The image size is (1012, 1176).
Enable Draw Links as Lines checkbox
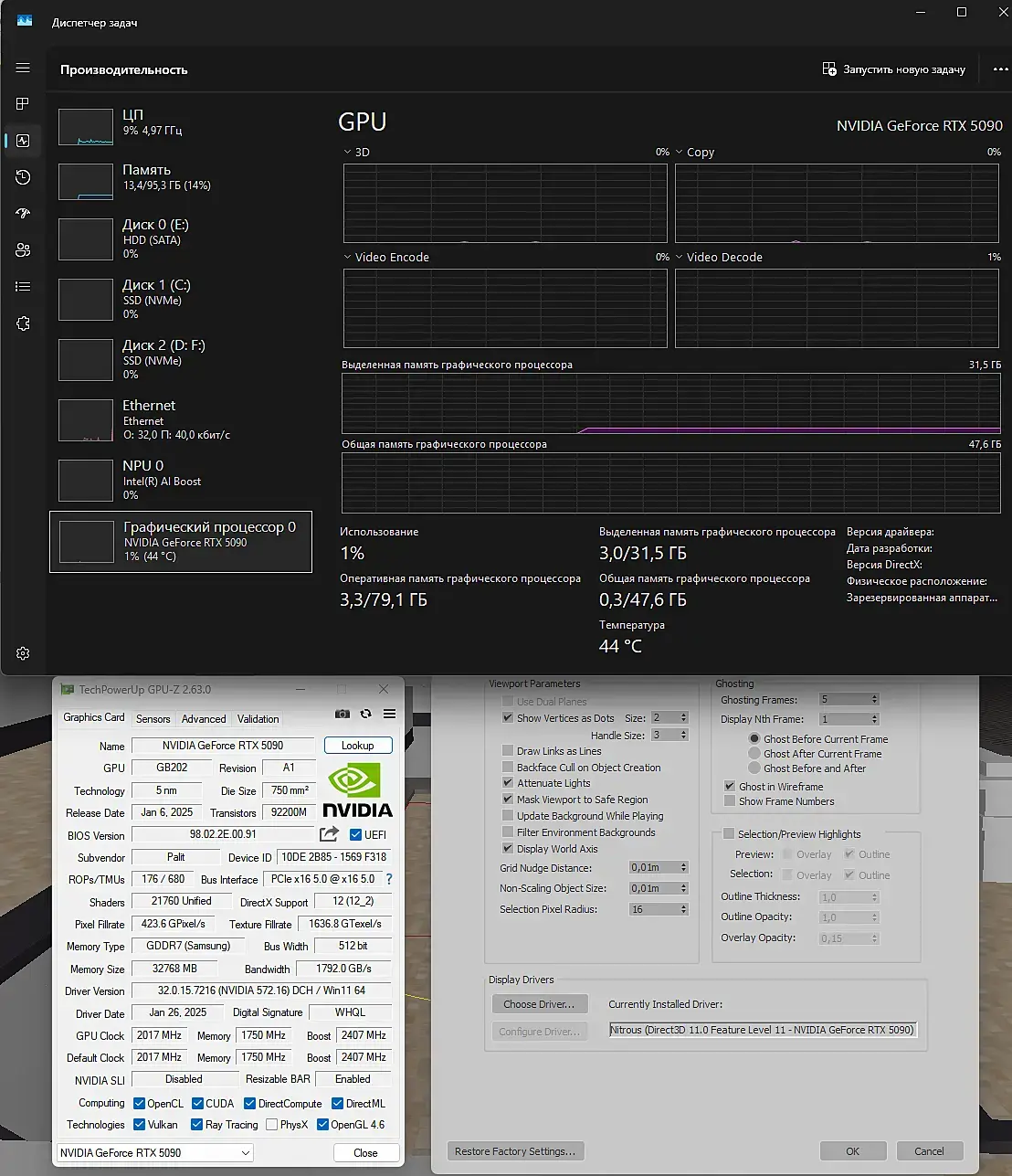click(x=508, y=751)
